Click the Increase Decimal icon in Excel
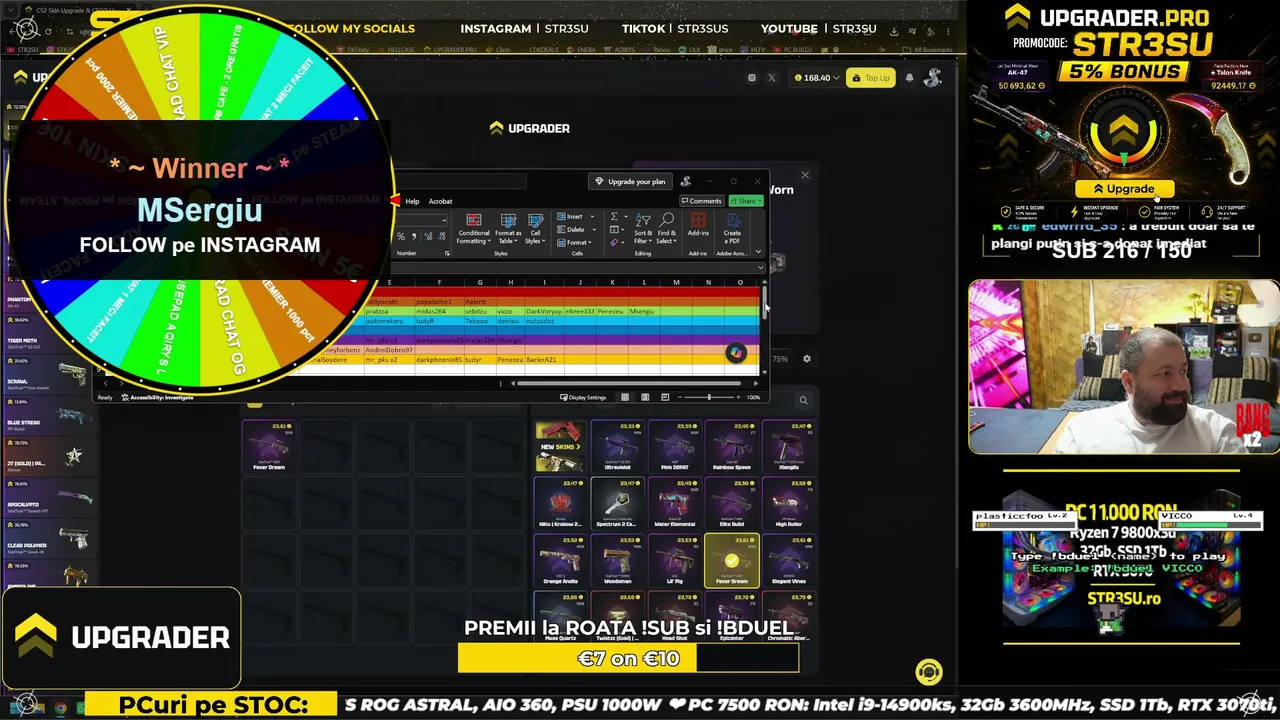1280x720 pixels. (428, 237)
